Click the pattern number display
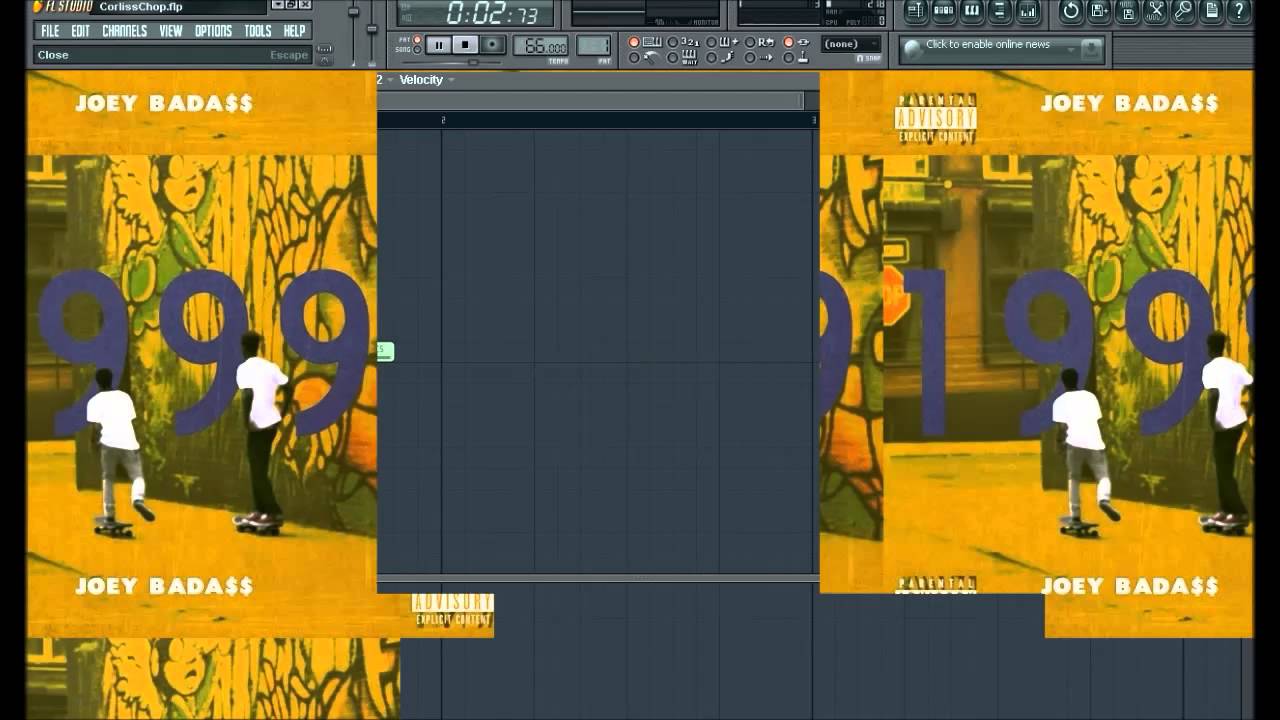The height and width of the screenshot is (720, 1280). 594,45
